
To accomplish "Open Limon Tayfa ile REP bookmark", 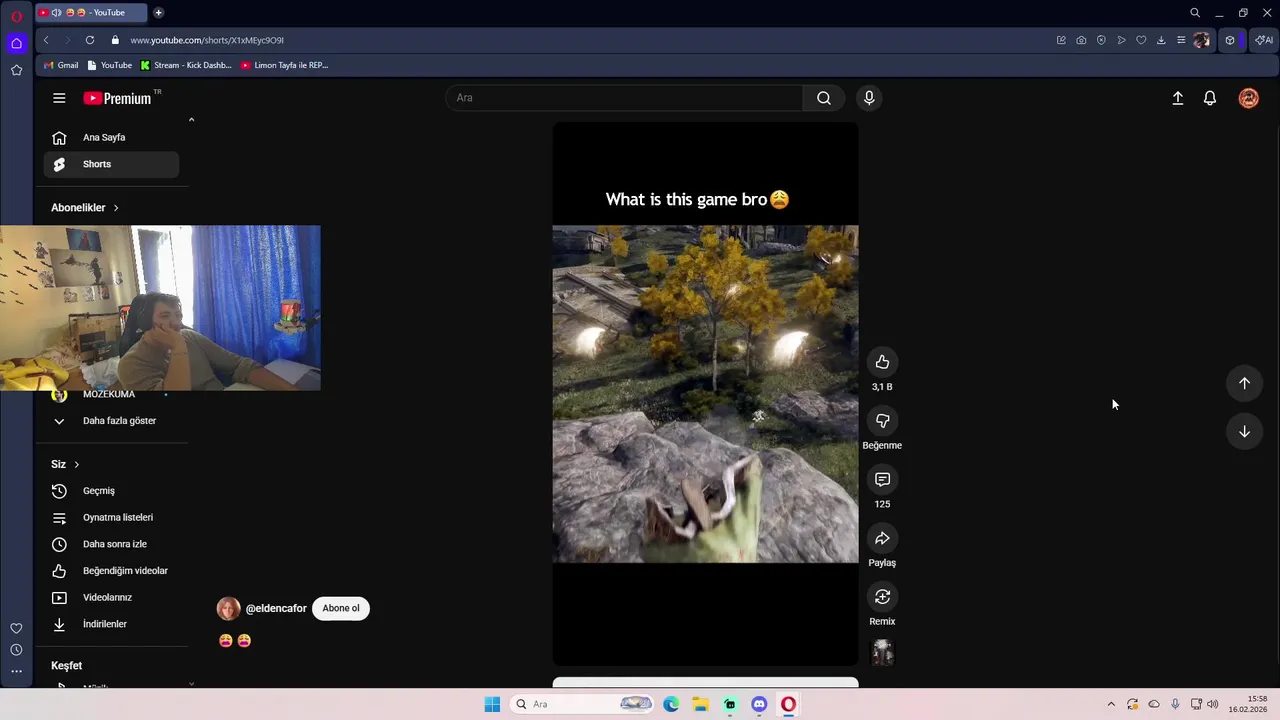I will pyautogui.click(x=285, y=65).
